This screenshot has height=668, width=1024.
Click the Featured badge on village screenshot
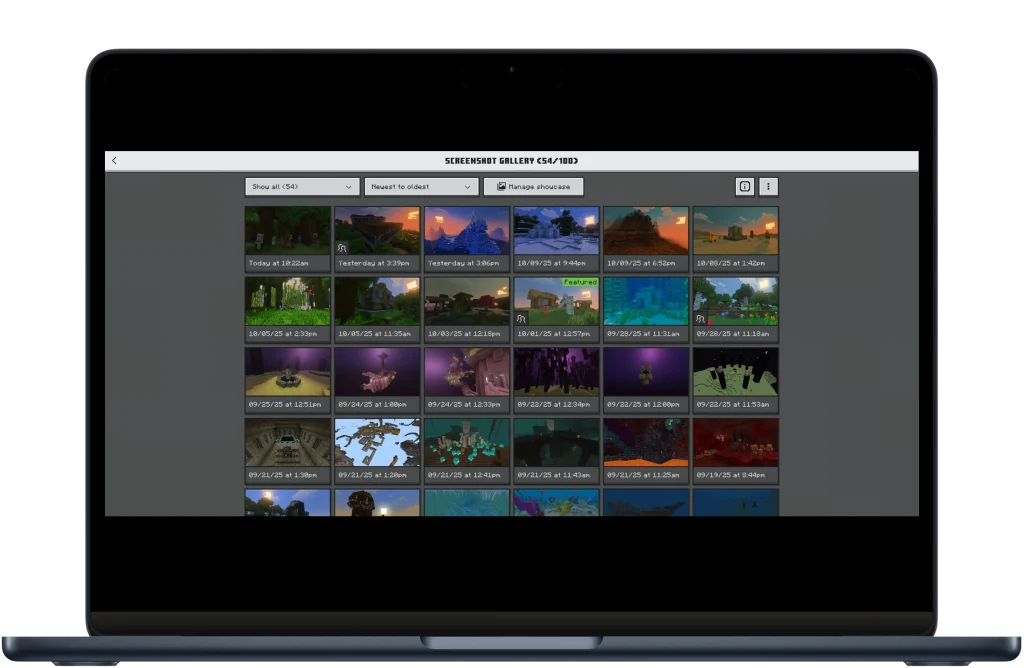(580, 282)
